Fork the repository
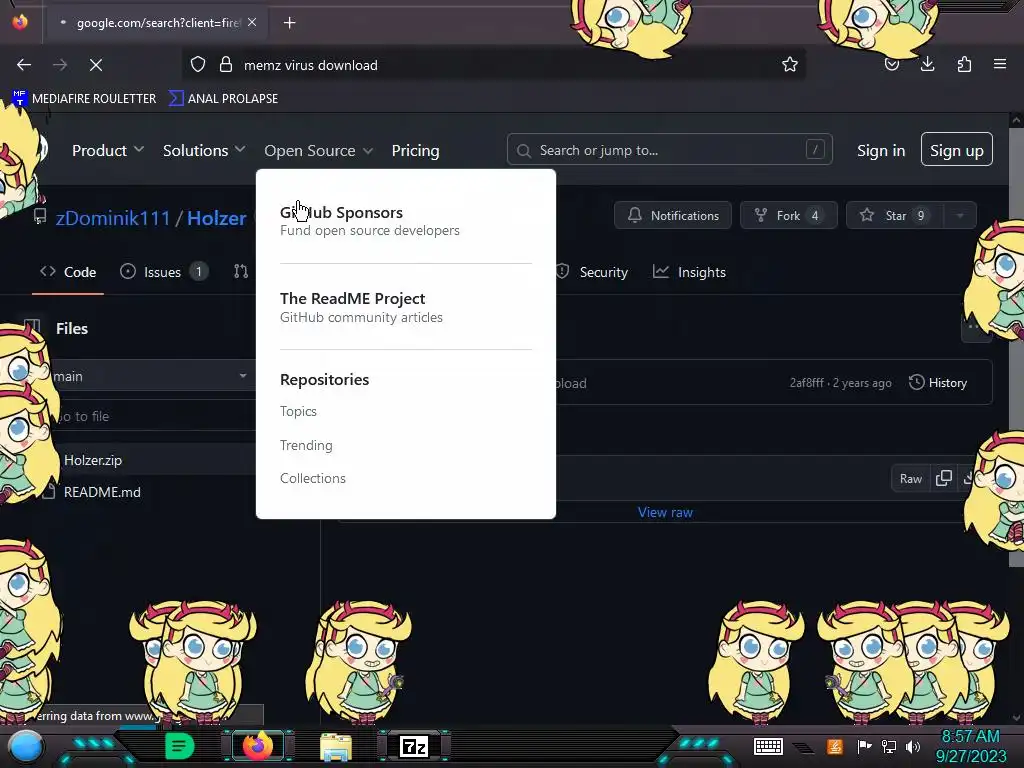Image resolution: width=1024 pixels, height=768 pixels. (x=788, y=216)
